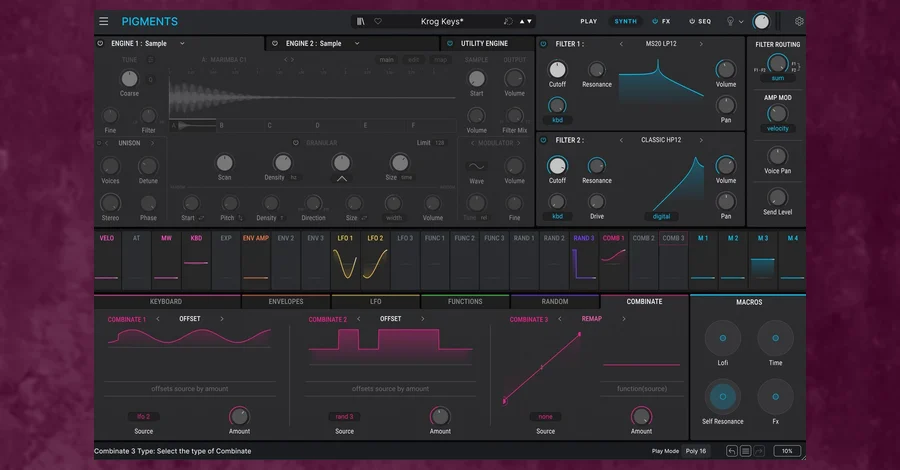Expand dropdown next to lightbulb icon

tap(741, 22)
